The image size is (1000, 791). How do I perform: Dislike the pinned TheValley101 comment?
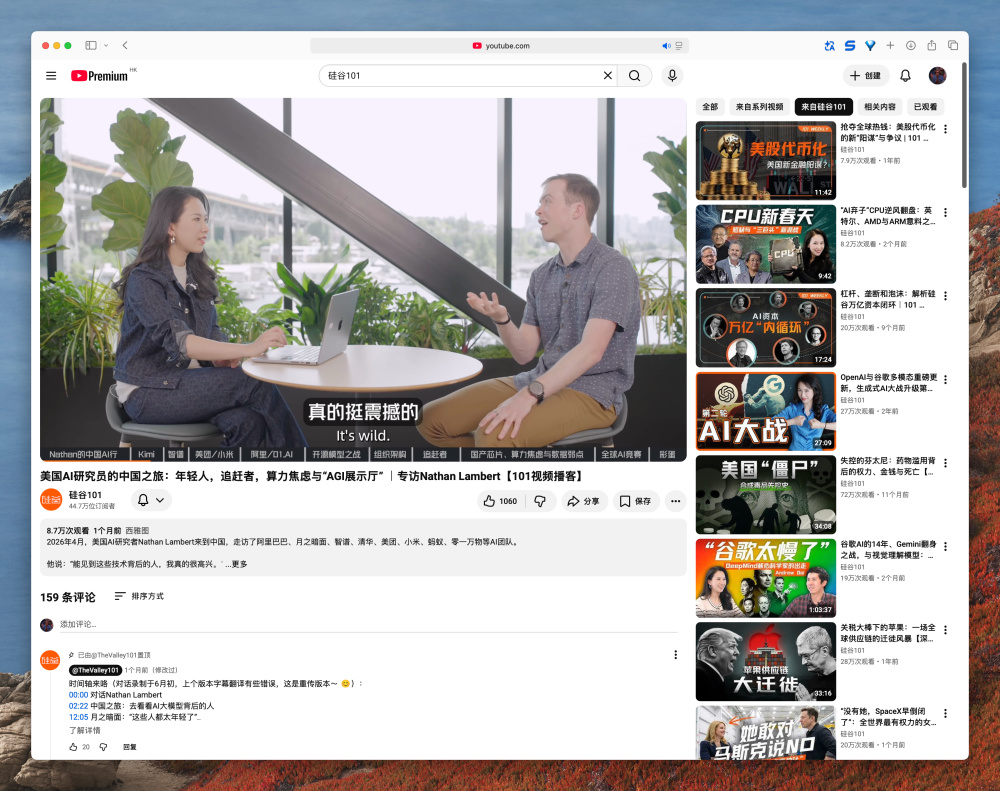pyautogui.click(x=103, y=746)
